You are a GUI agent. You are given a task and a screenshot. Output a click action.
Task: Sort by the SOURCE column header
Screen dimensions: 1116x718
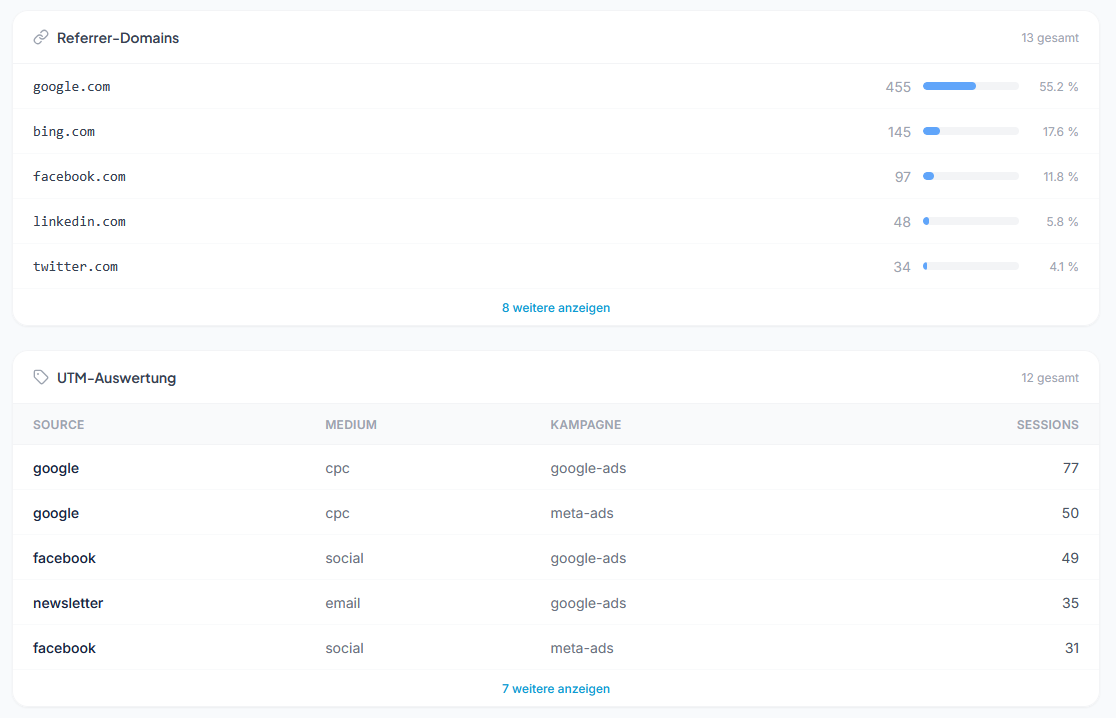[x=59, y=425]
